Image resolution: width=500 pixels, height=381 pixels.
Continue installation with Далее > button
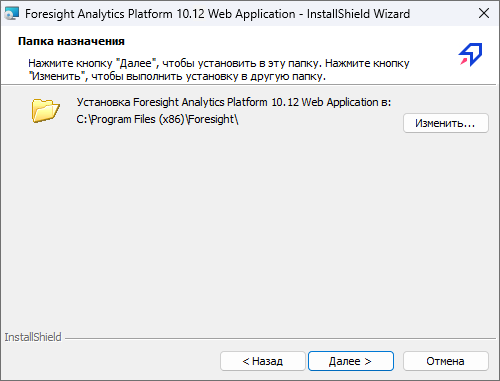pyautogui.click(x=351, y=361)
